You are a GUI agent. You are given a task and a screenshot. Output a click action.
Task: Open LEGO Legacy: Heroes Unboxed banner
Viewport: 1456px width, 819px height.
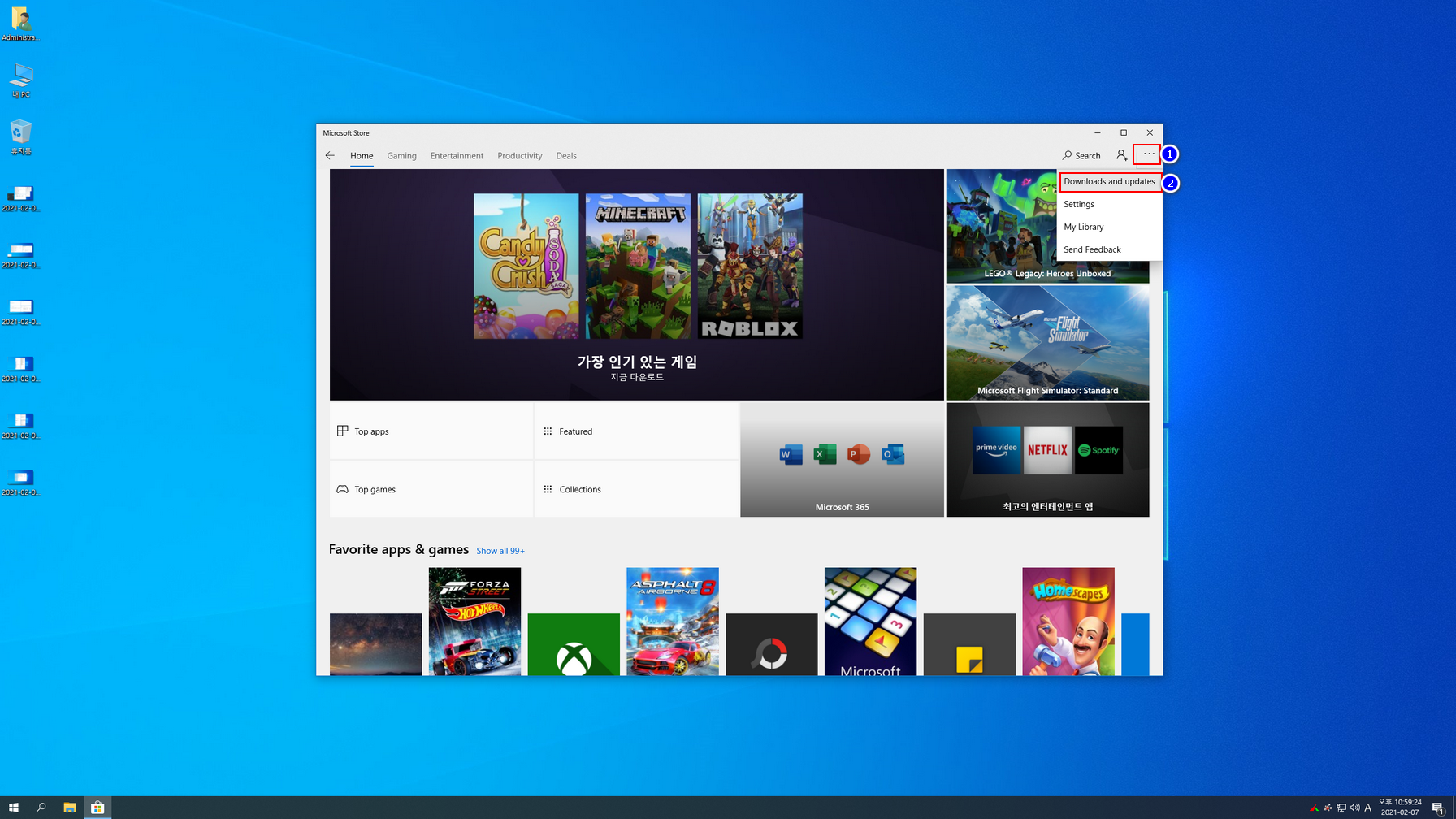pos(1047,226)
